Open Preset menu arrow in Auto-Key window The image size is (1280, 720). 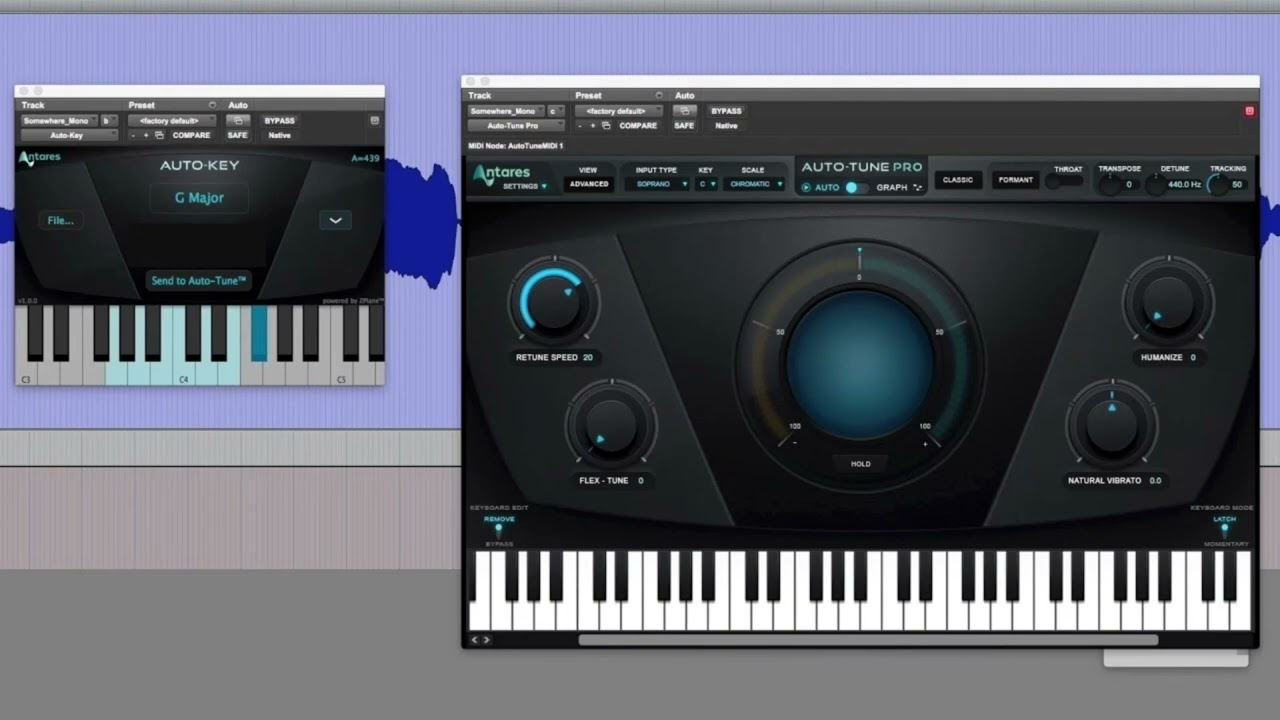point(212,105)
